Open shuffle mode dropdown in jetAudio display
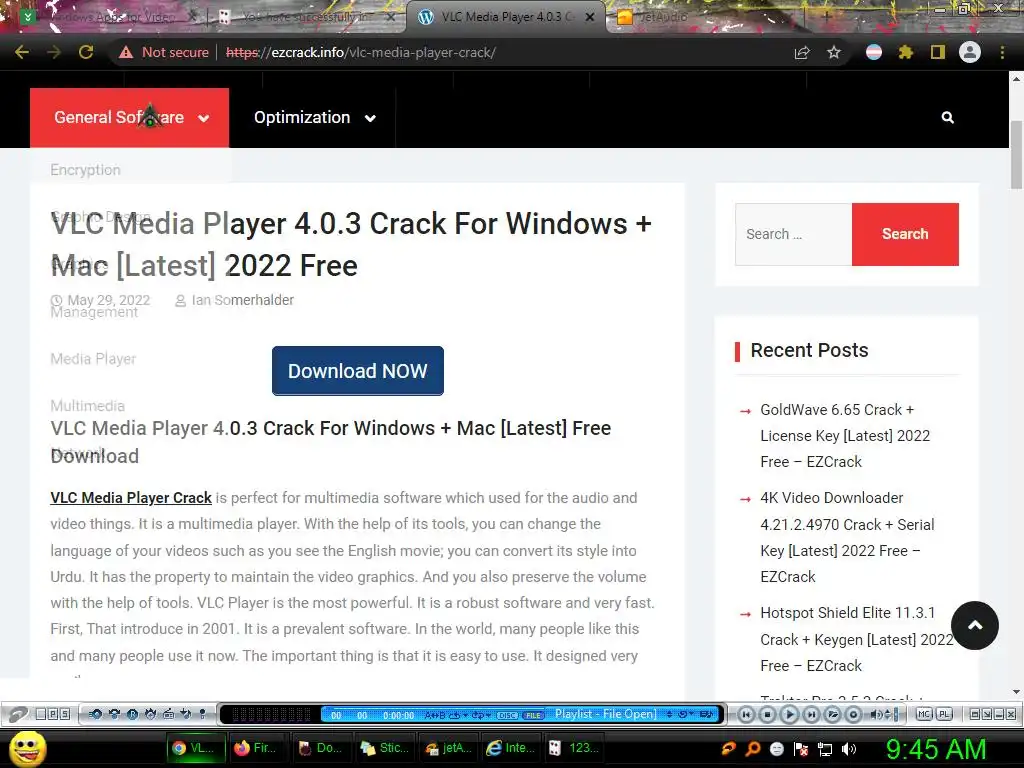 pyautogui.click(x=481, y=715)
